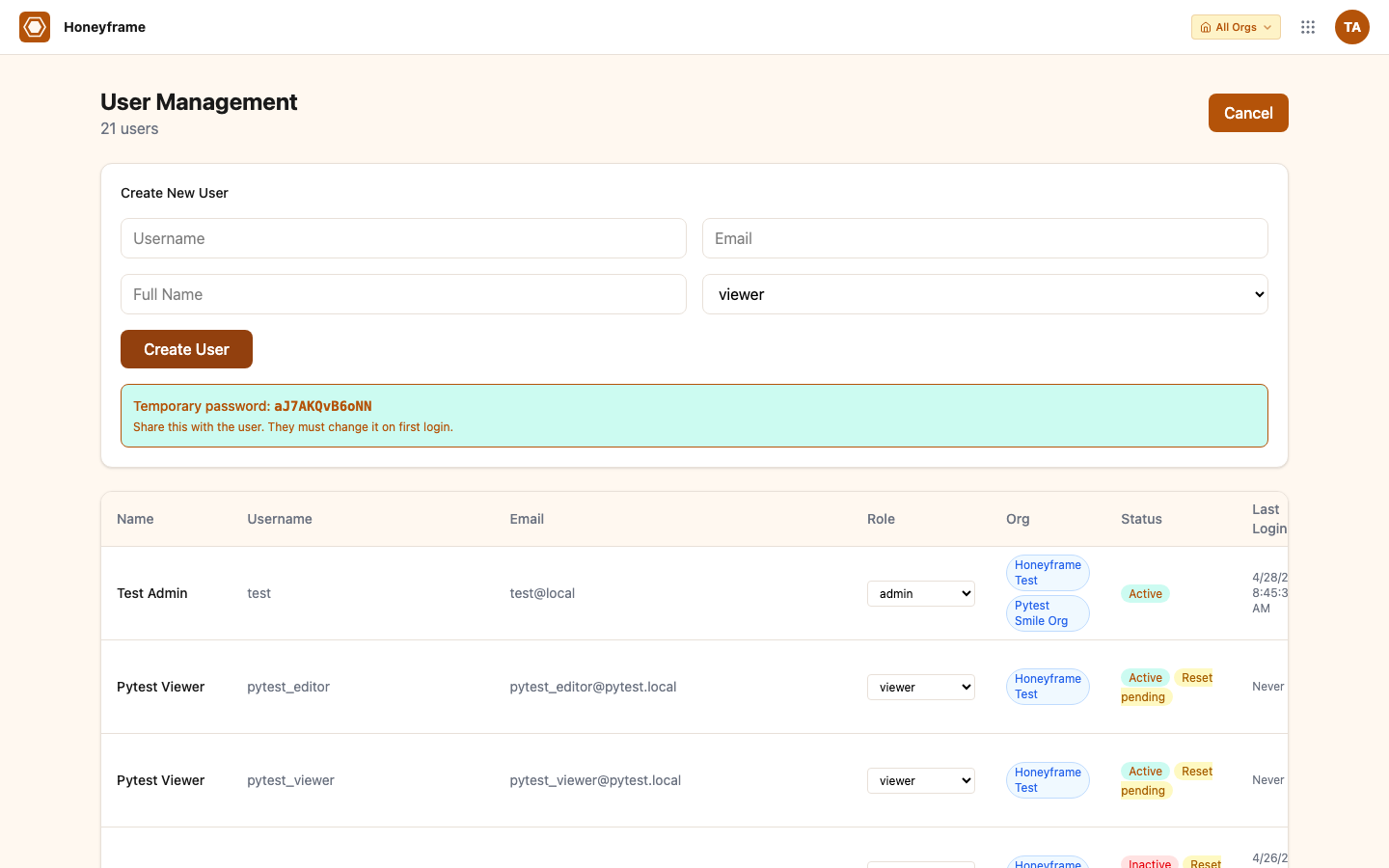This screenshot has width=1389, height=868.
Task: Click the User Management heading
Action: point(199,102)
